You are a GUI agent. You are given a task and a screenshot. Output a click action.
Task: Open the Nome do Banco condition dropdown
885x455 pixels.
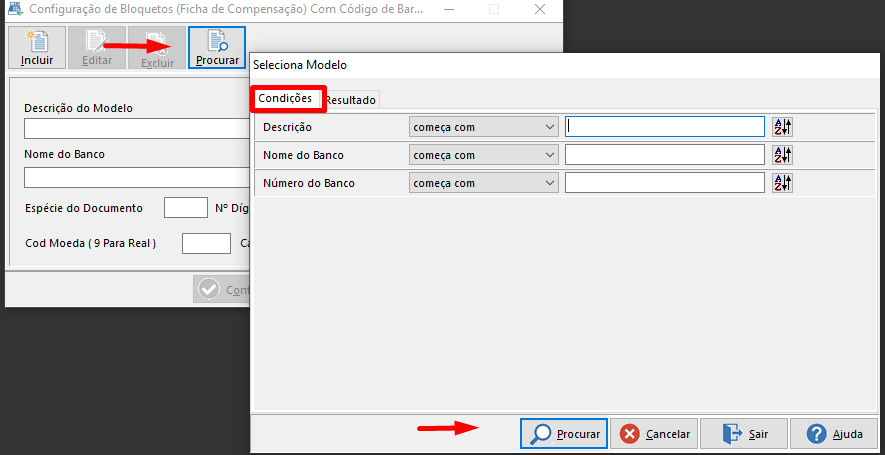point(484,155)
